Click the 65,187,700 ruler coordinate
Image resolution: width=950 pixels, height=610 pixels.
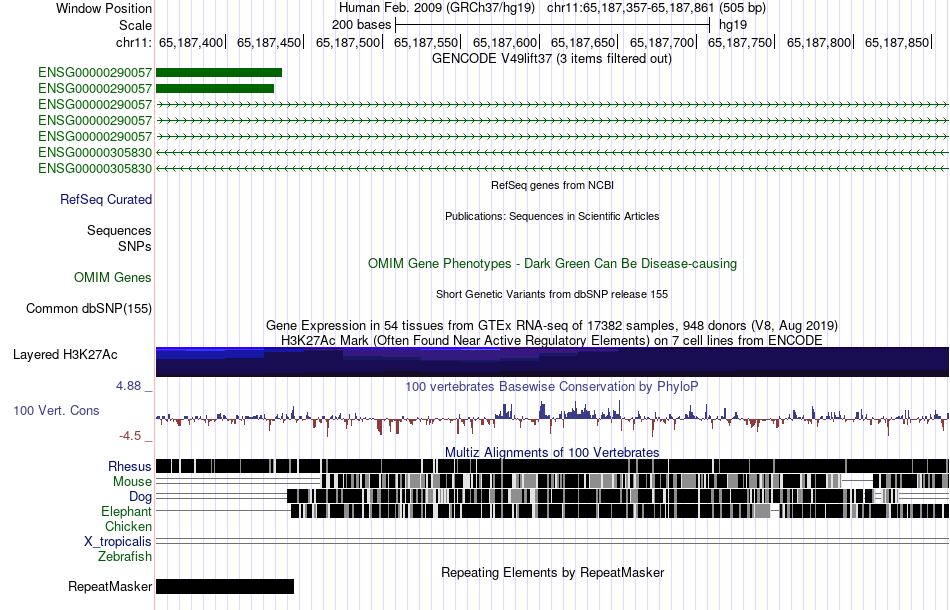click(x=662, y=43)
